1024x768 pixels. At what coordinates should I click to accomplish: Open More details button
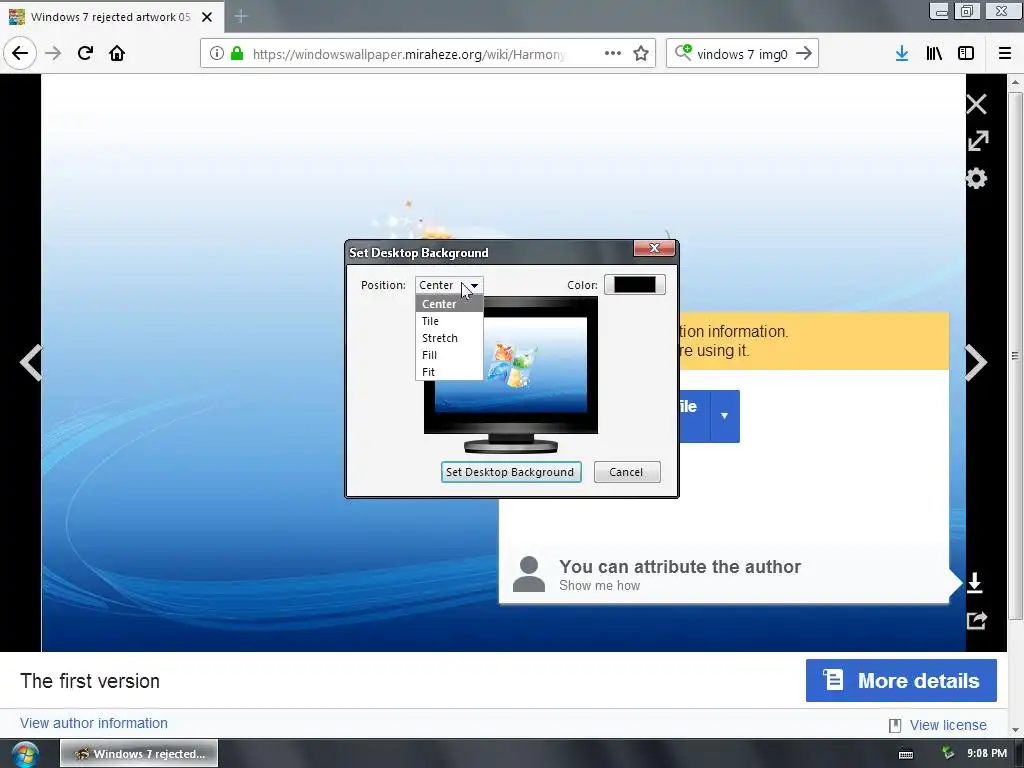point(901,680)
